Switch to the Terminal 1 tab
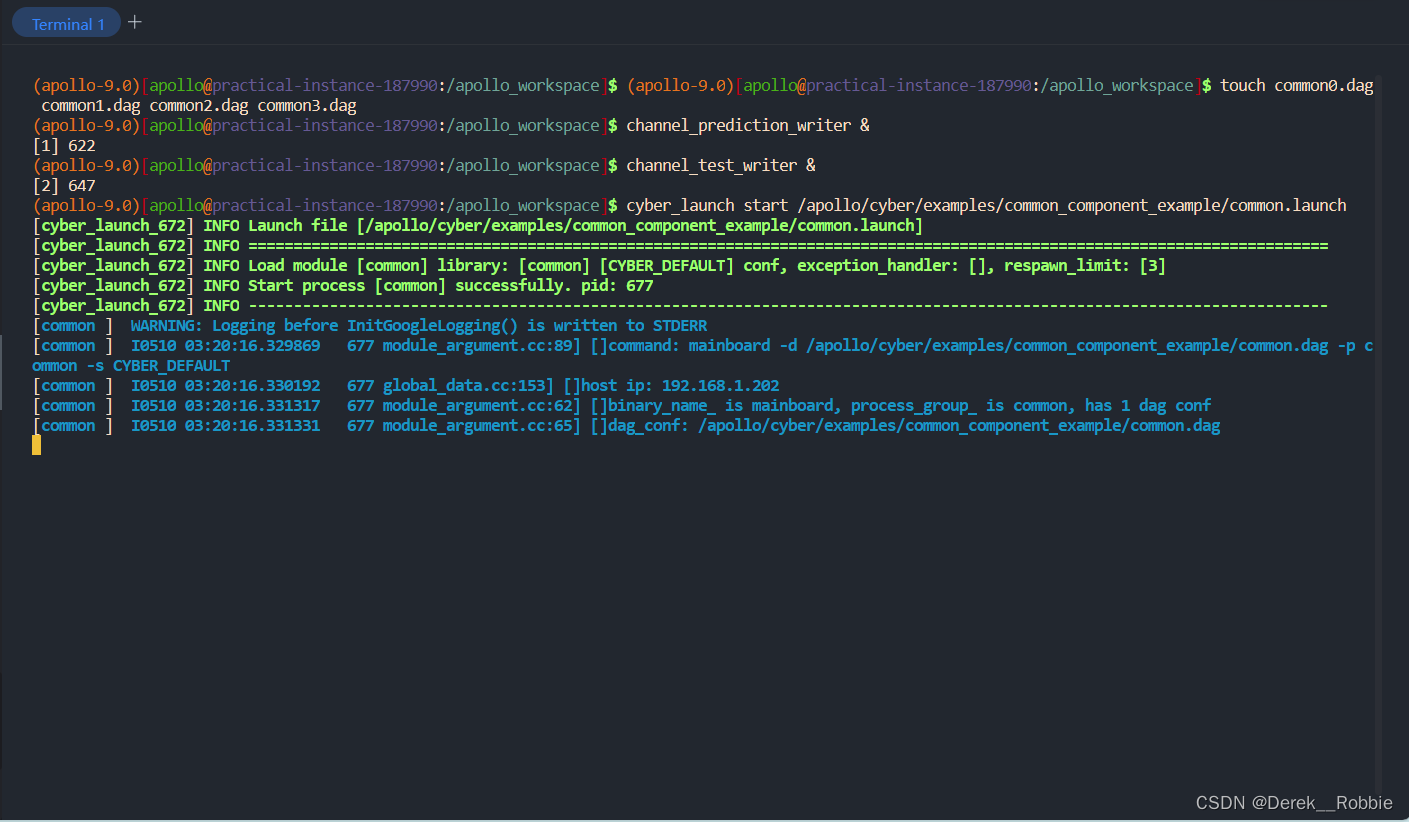 pyautogui.click(x=67, y=24)
